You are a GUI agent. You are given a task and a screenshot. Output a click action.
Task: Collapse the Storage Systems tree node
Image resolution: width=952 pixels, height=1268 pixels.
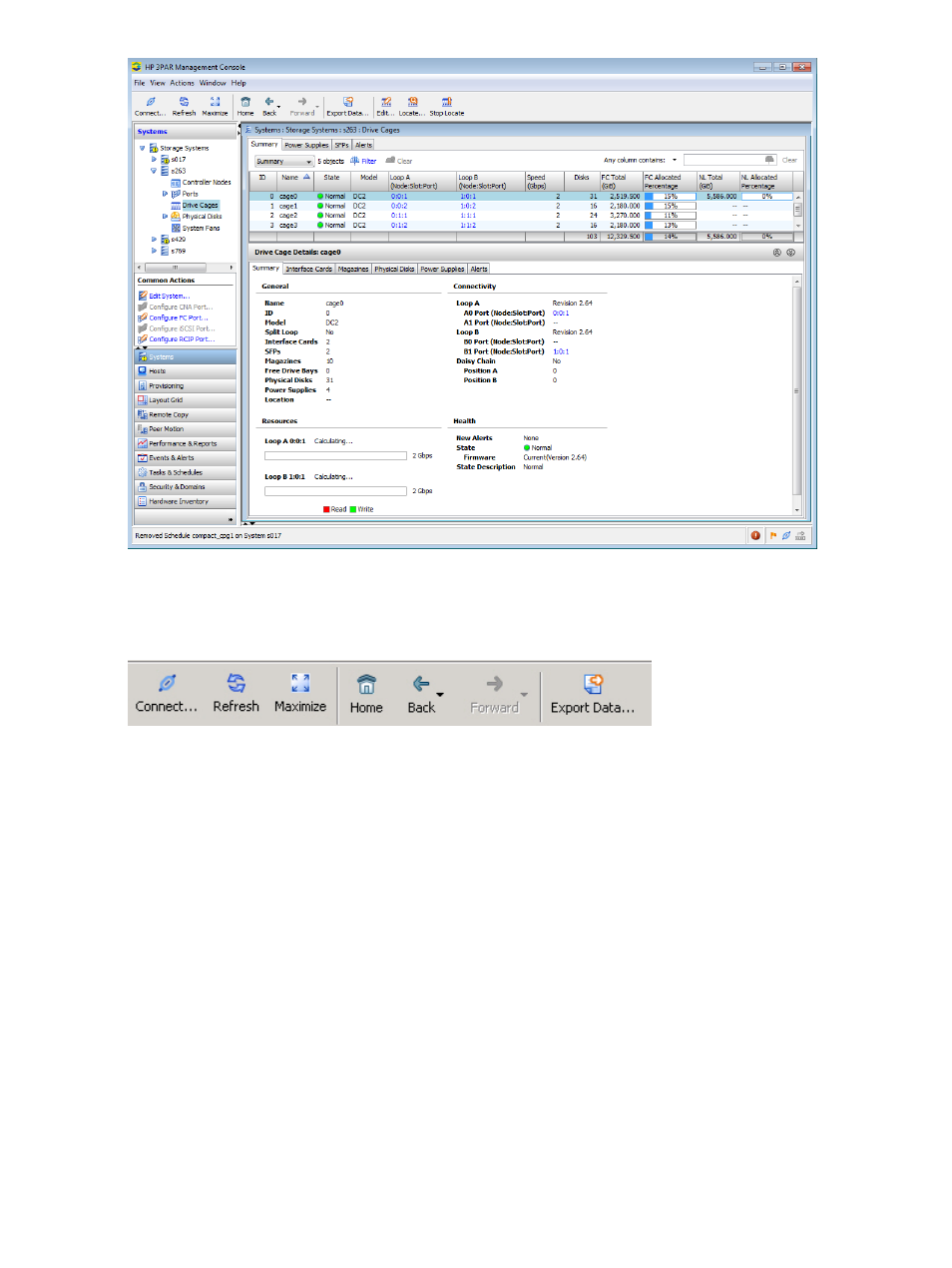pos(143,149)
